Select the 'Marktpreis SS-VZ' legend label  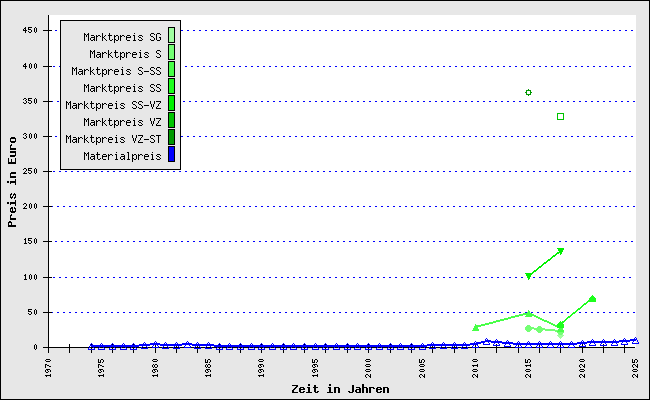[113, 105]
